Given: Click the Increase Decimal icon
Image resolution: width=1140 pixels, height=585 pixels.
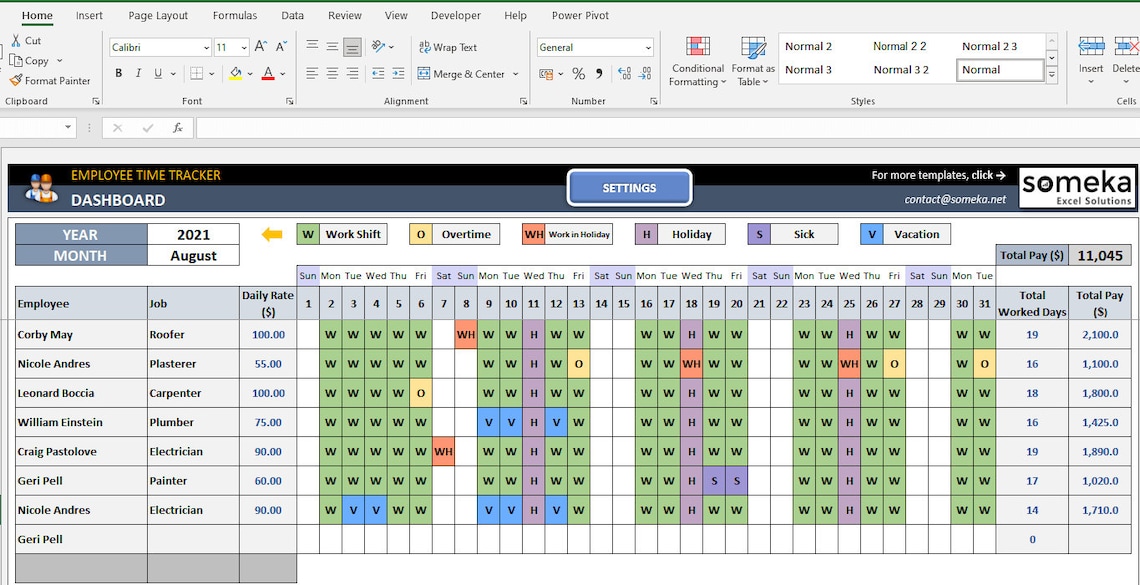Looking at the screenshot, I should pos(623,73).
